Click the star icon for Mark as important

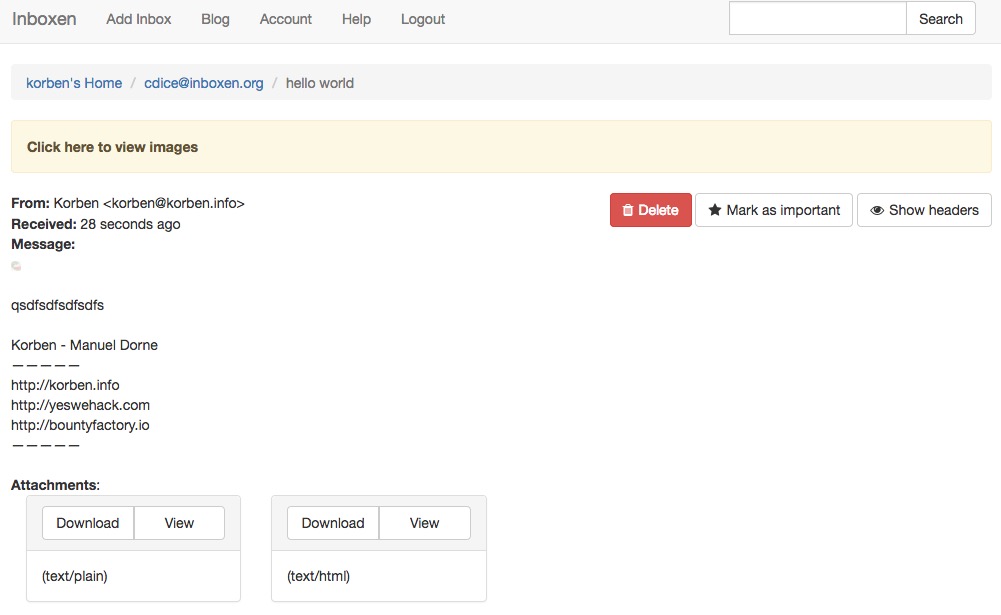click(x=714, y=209)
